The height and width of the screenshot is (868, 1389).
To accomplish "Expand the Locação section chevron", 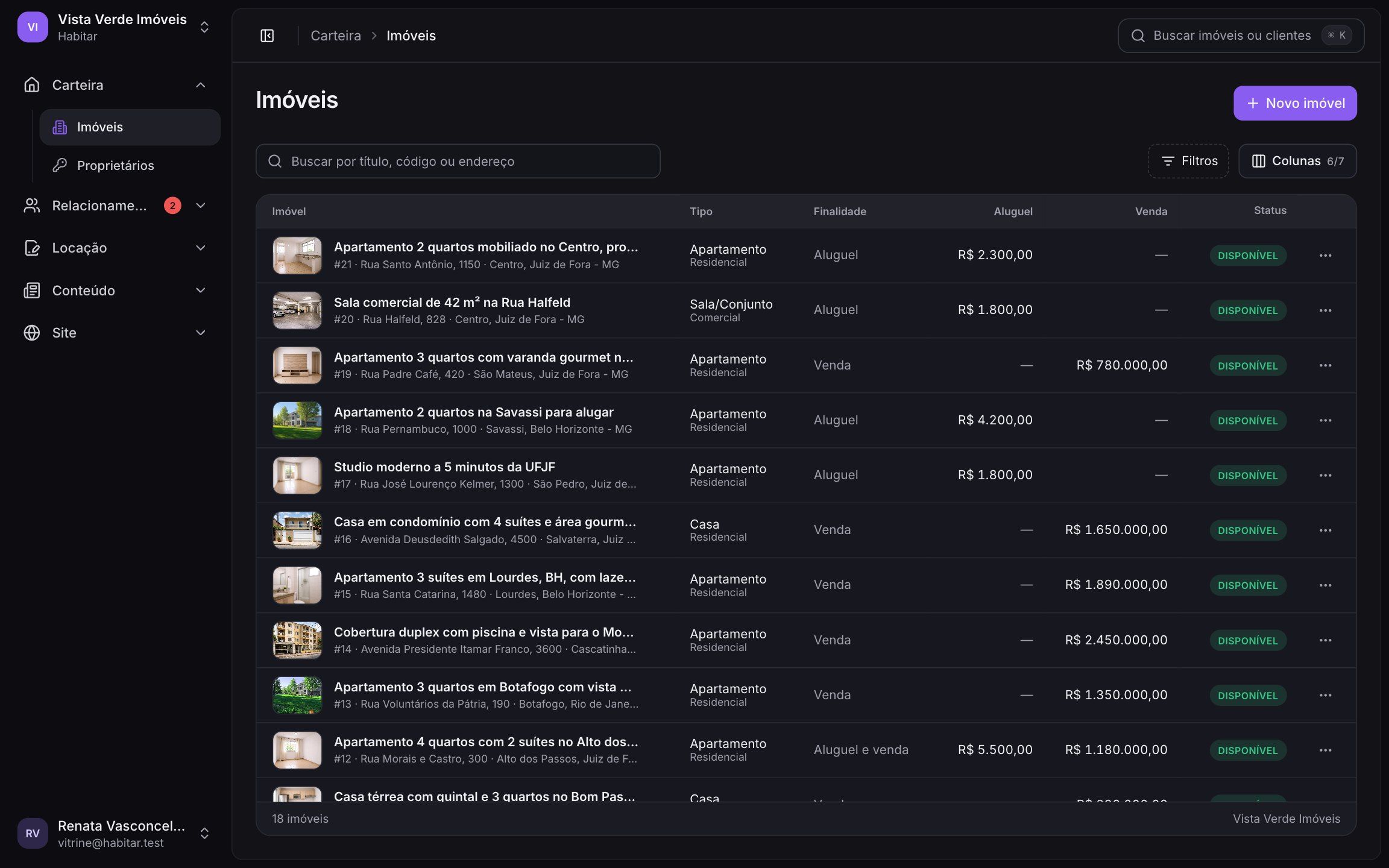I will click(x=201, y=248).
